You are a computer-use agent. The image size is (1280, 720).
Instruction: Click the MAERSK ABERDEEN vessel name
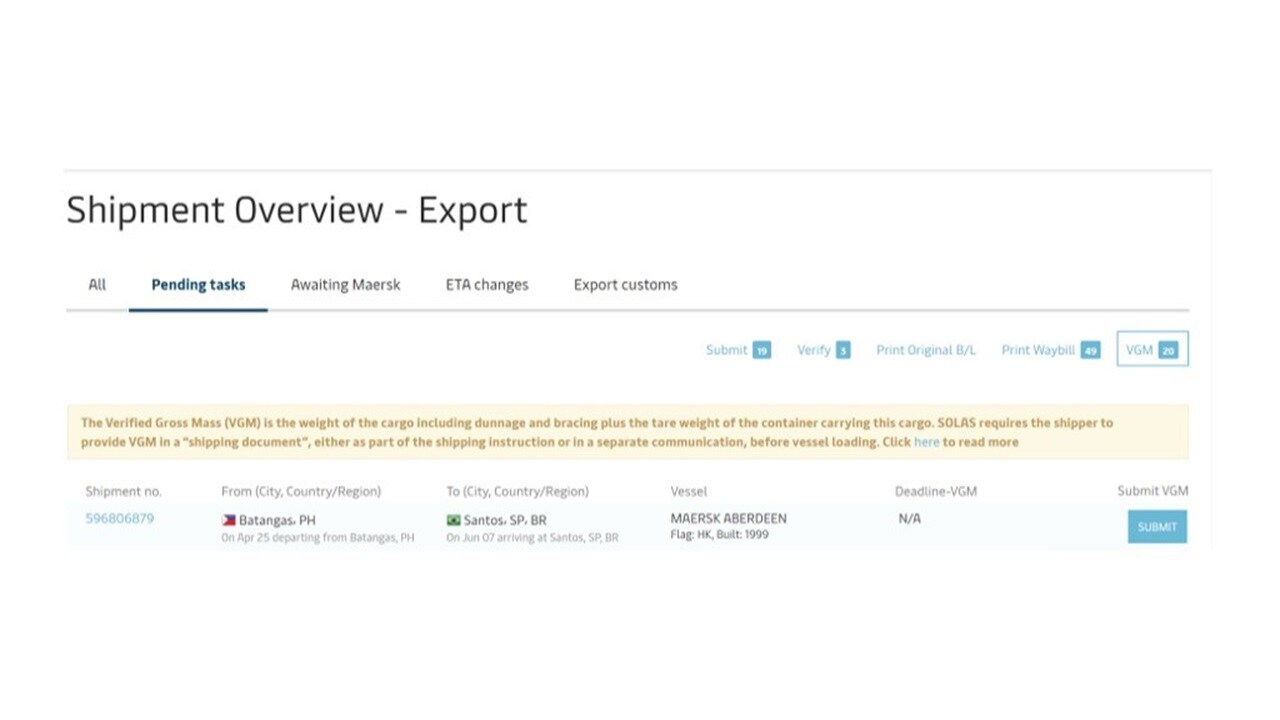point(728,518)
